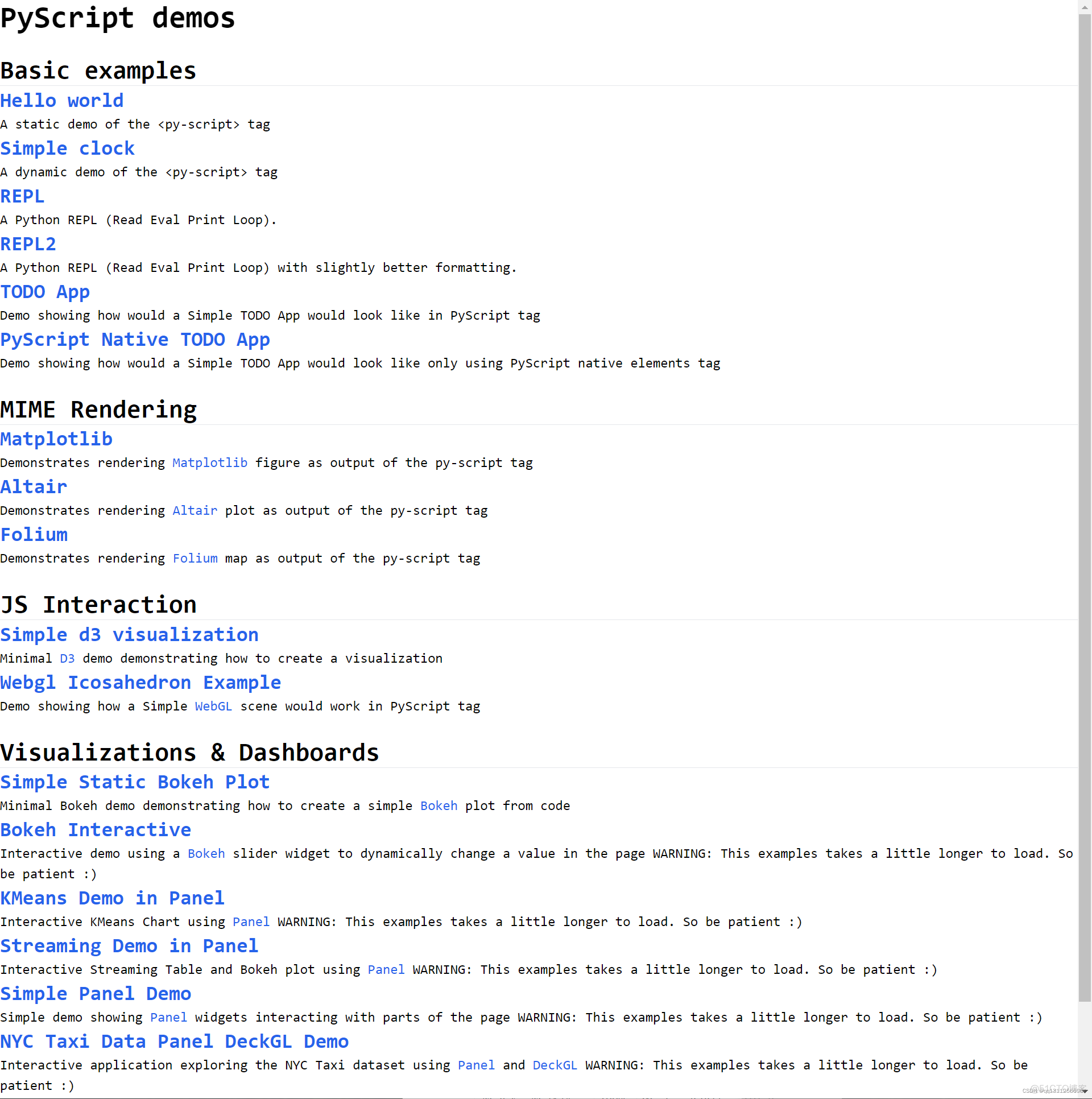Open Streaming Demo in Panel
Screen dimensions: 1092x1099
click(129, 946)
